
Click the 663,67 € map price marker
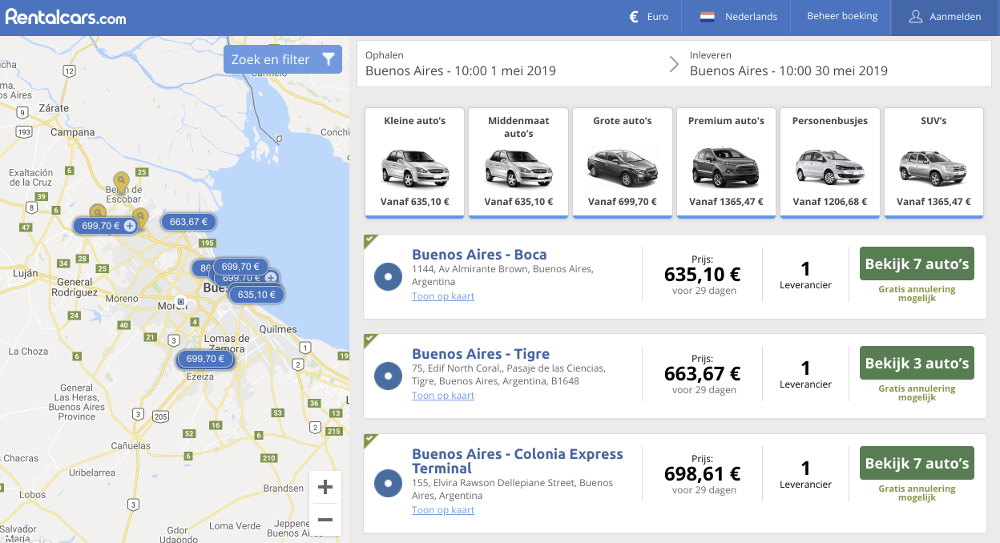[x=188, y=222]
